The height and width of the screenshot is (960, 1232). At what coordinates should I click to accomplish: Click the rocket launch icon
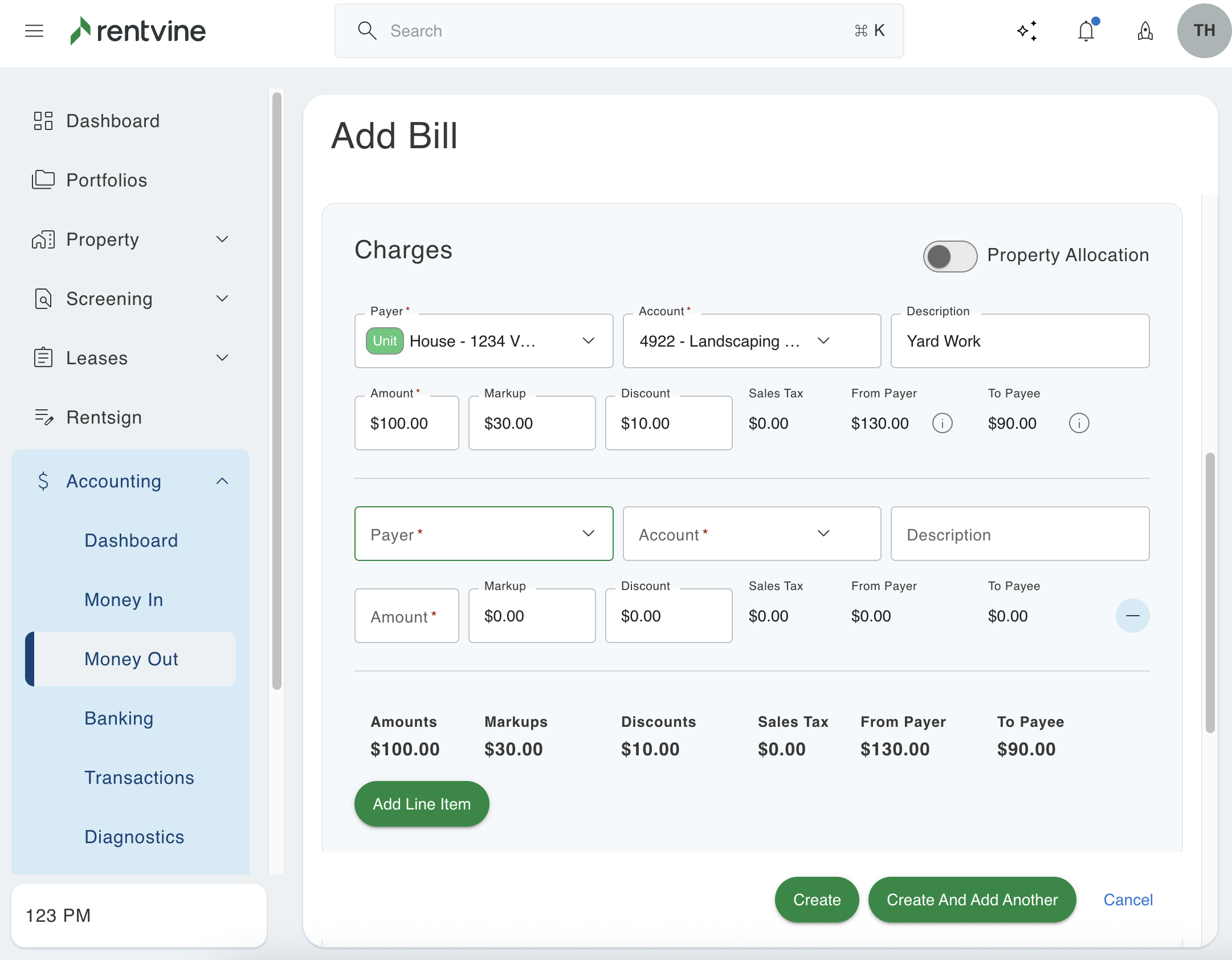point(1145,31)
